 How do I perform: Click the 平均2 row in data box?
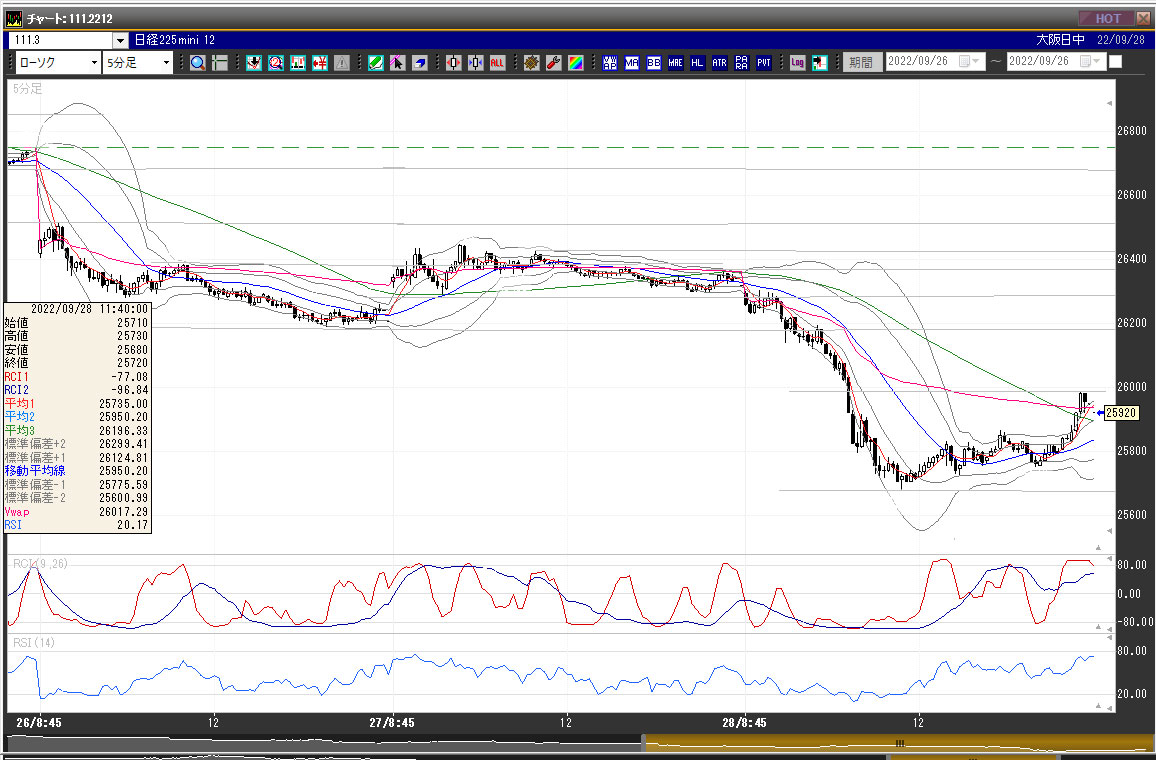(77, 416)
